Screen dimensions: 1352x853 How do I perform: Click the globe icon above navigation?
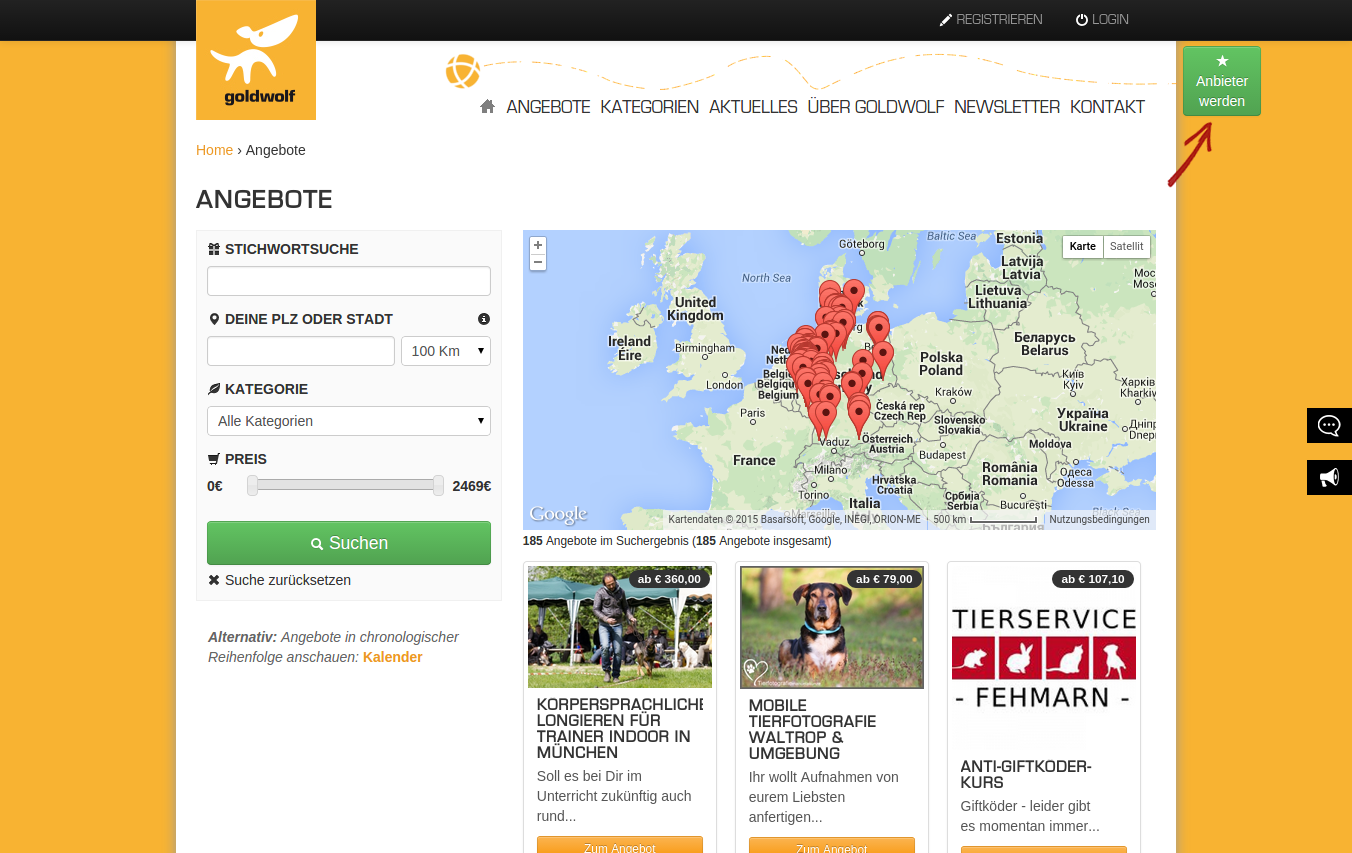coord(463,71)
